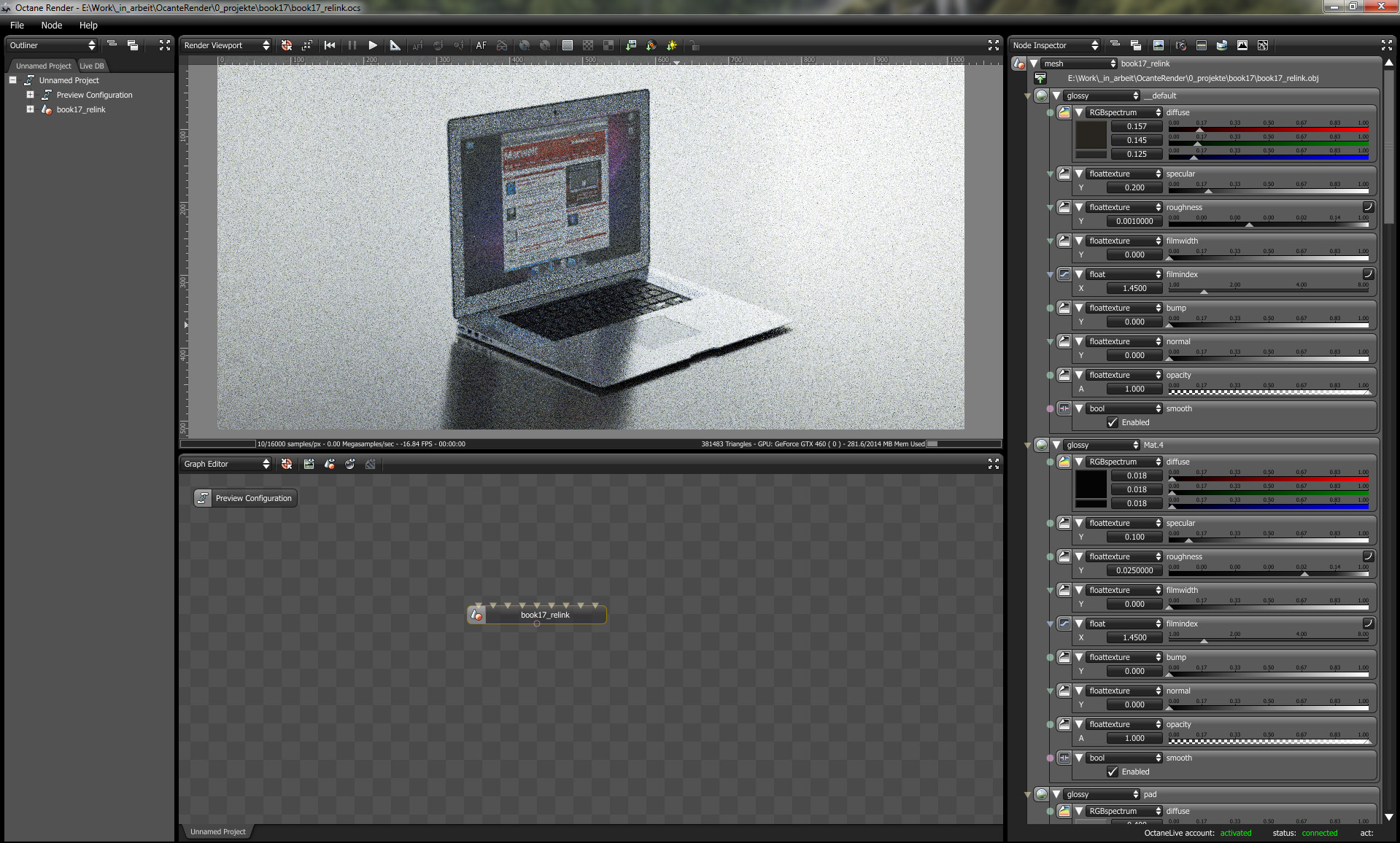Viewport: 1400px width, 843px height.
Task: Toggle the filmindex curve button under Mat.4
Action: [1369, 623]
